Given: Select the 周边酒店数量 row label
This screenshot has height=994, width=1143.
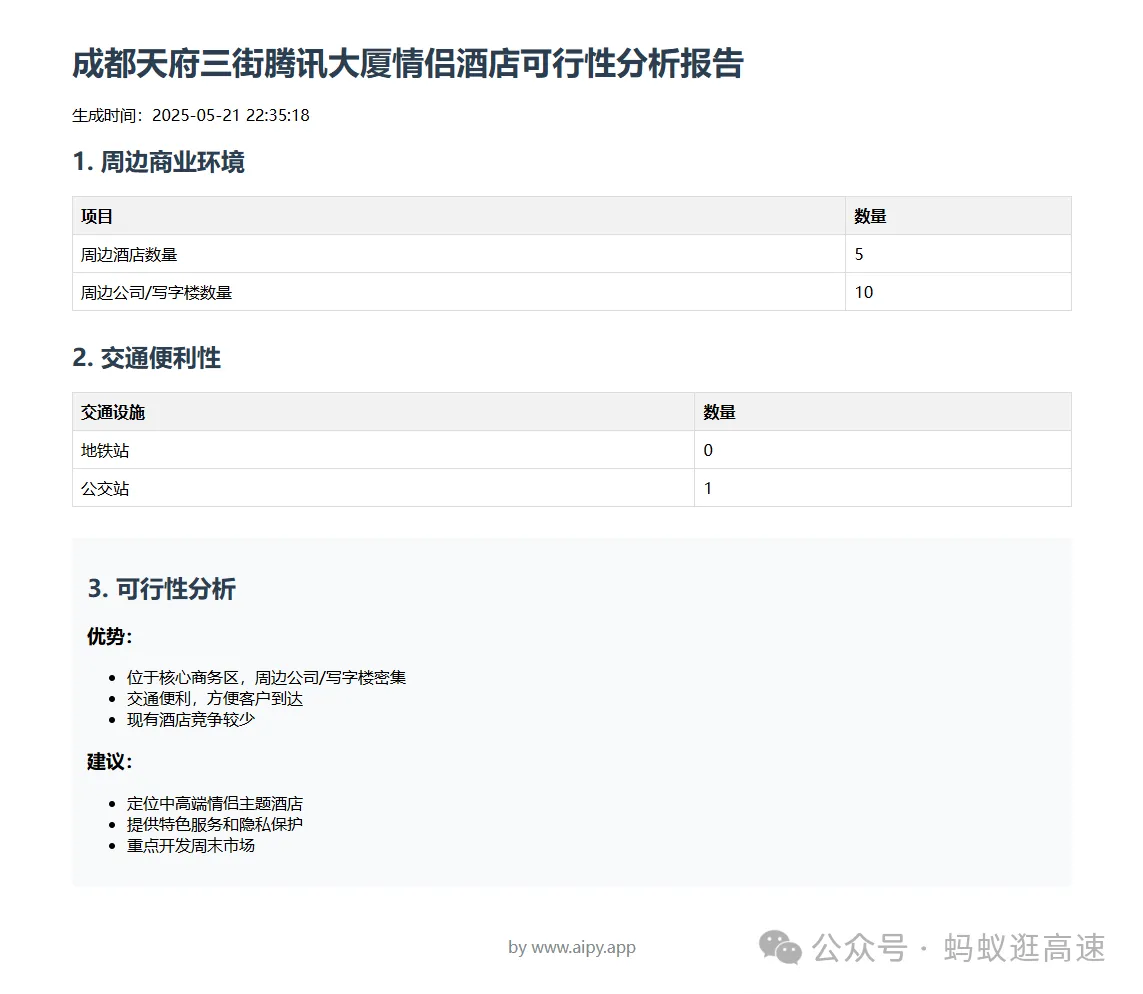Looking at the screenshot, I should click(128, 254).
